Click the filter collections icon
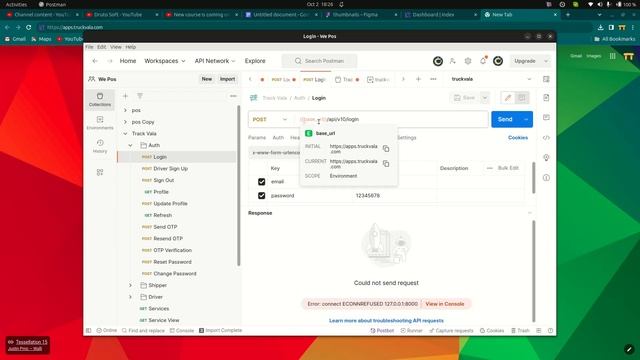This screenshot has width=640, height=360. (140, 96)
